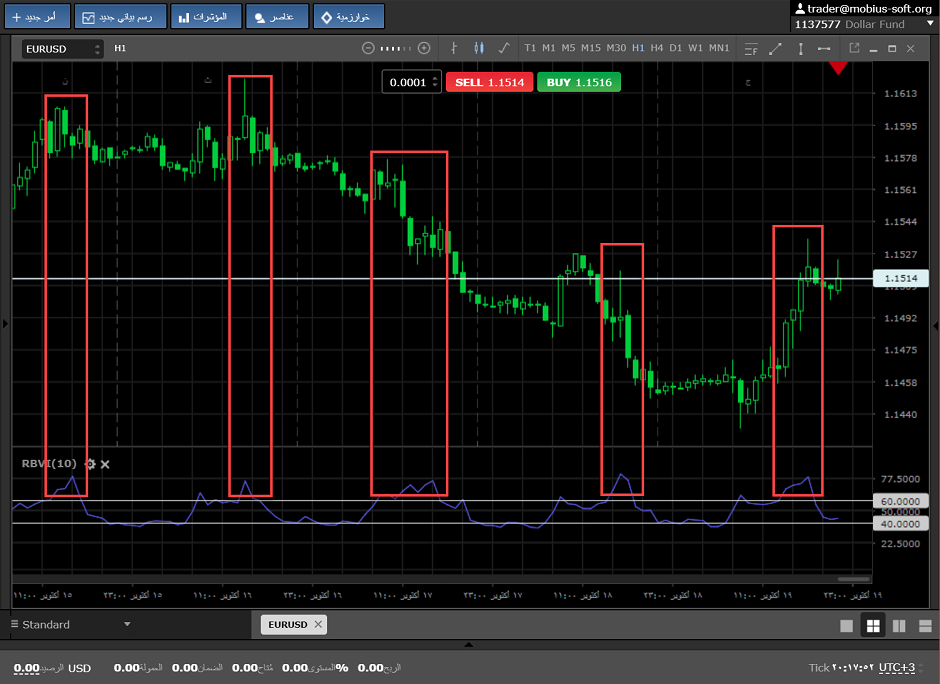This screenshot has width=940, height=684.
Task: Switch to vertical split chart layout
Action: (x=899, y=626)
